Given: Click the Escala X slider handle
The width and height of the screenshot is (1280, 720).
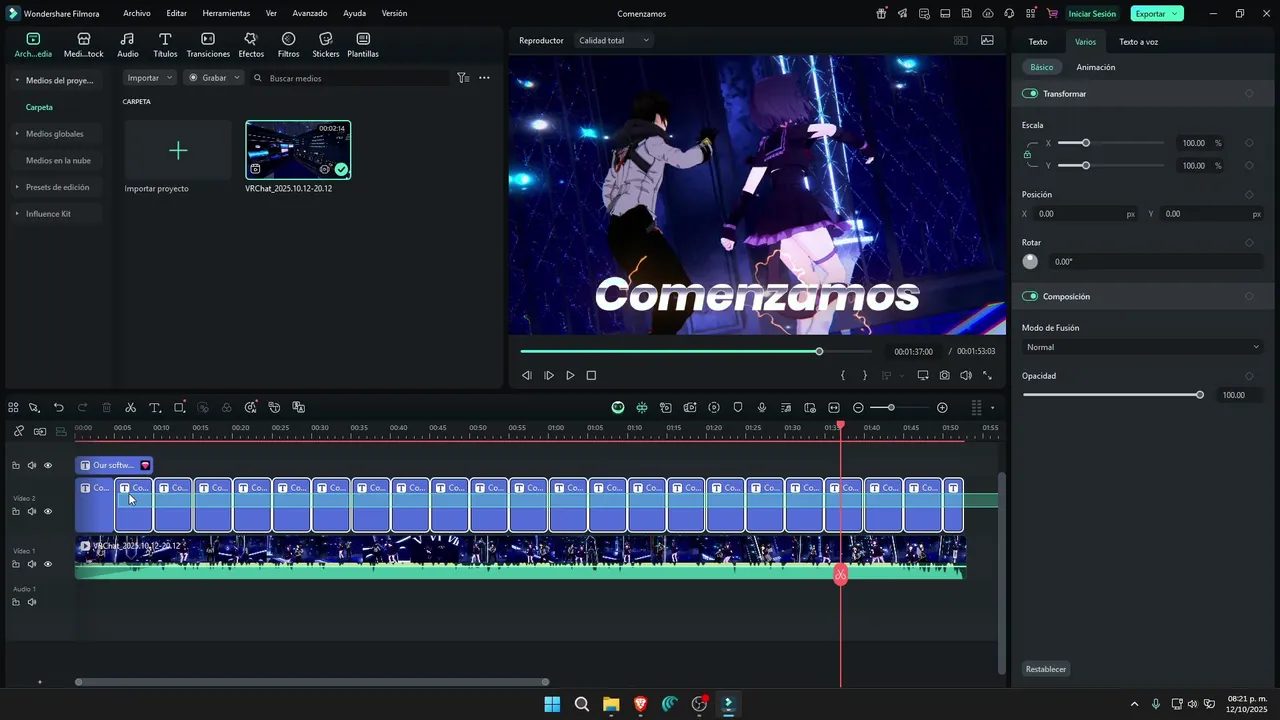Looking at the screenshot, I should (x=1086, y=143).
